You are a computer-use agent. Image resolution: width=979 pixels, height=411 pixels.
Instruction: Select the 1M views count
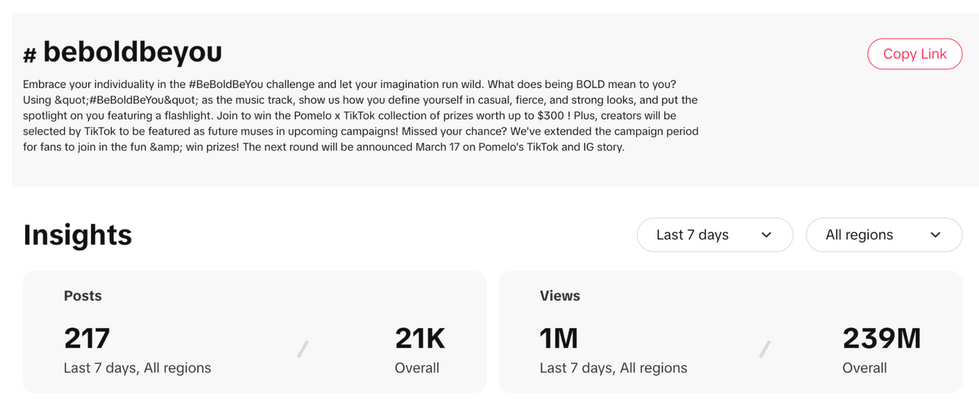pyautogui.click(x=559, y=338)
